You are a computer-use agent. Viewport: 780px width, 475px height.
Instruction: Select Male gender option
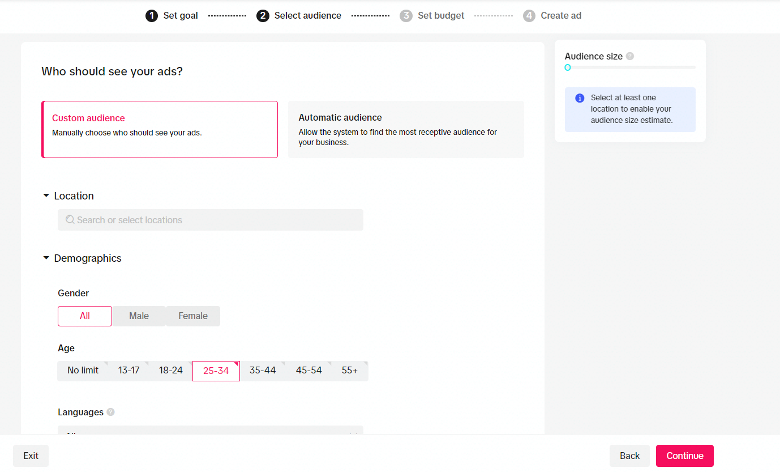(x=139, y=316)
